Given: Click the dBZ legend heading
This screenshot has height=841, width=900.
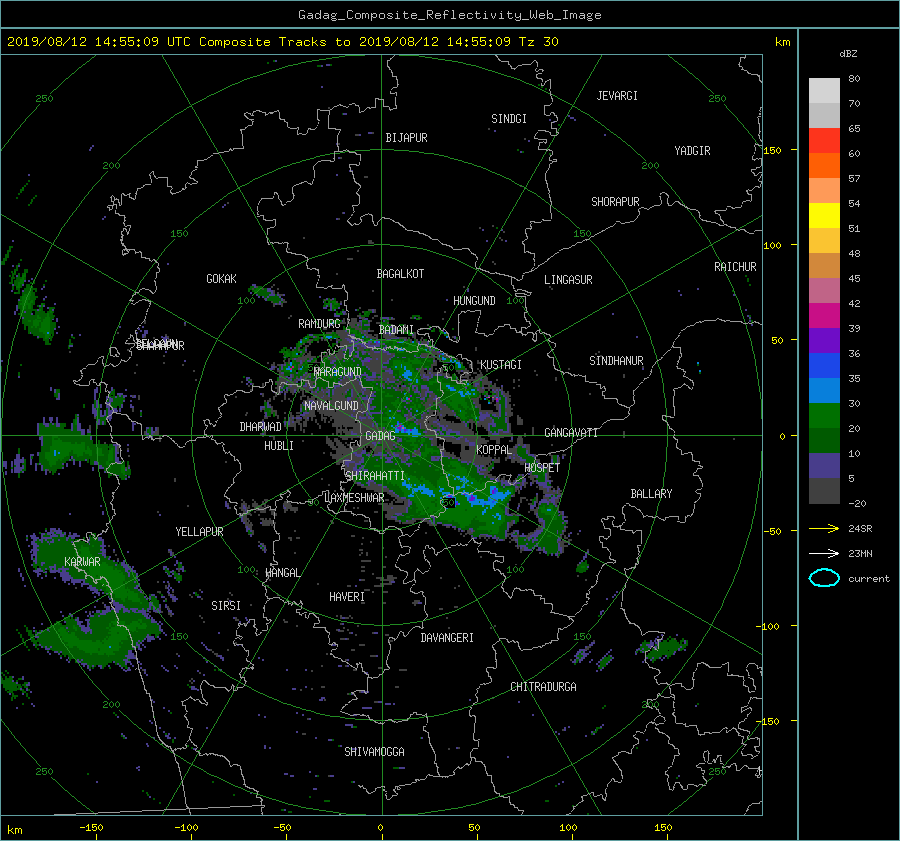Looking at the screenshot, I should click(x=848, y=53).
